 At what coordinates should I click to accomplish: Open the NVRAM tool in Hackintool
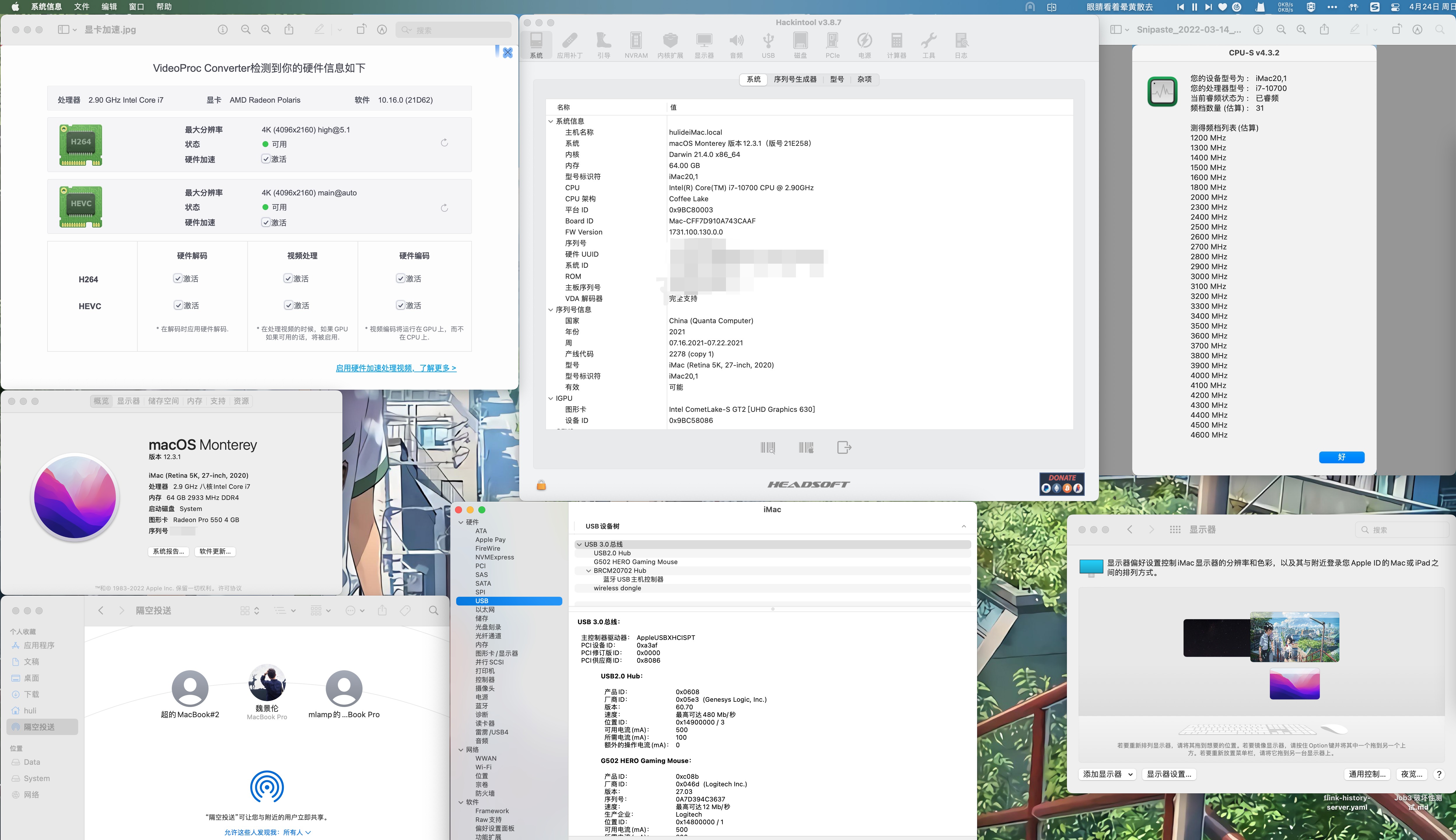click(636, 45)
